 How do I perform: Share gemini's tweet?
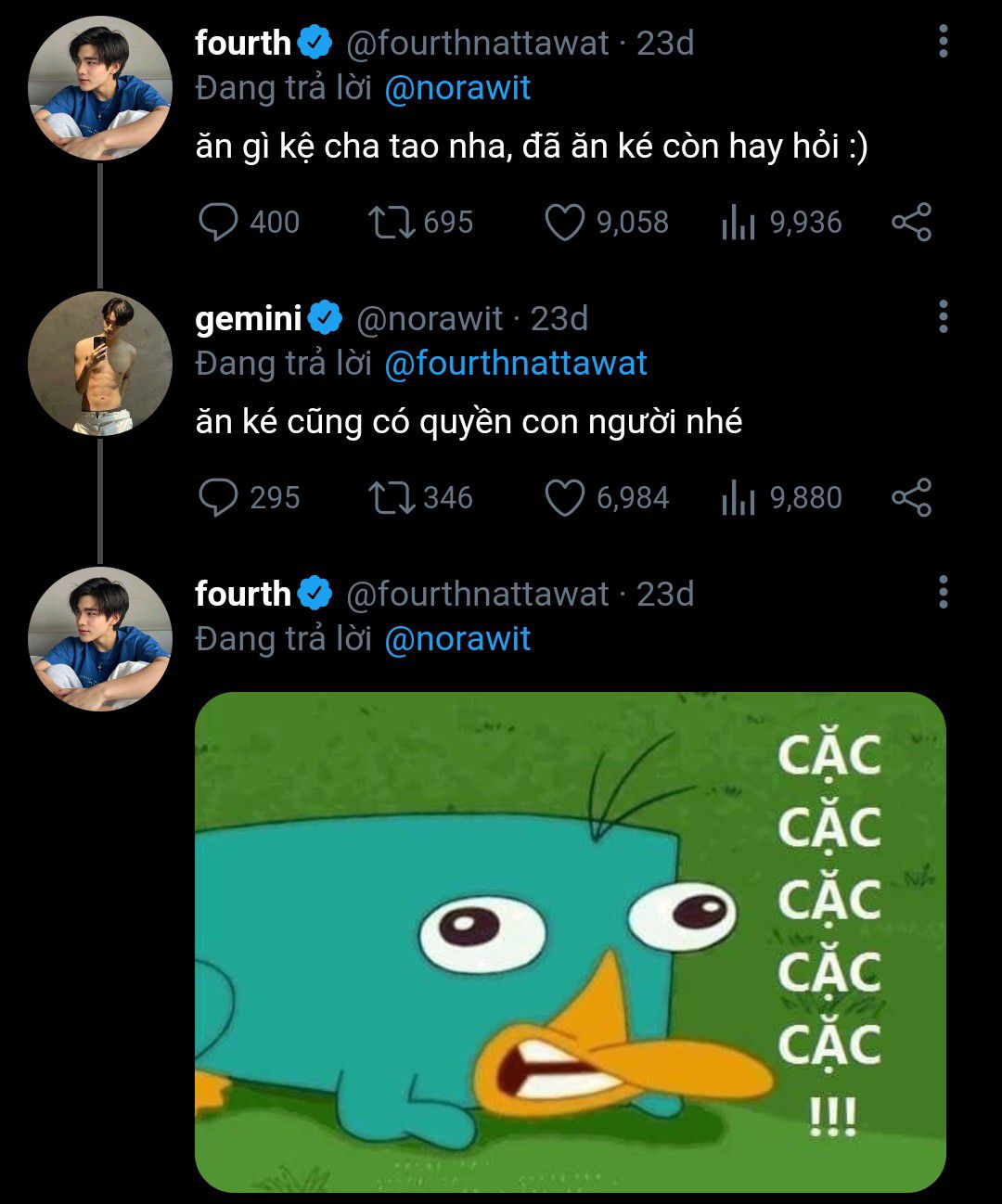tap(911, 498)
